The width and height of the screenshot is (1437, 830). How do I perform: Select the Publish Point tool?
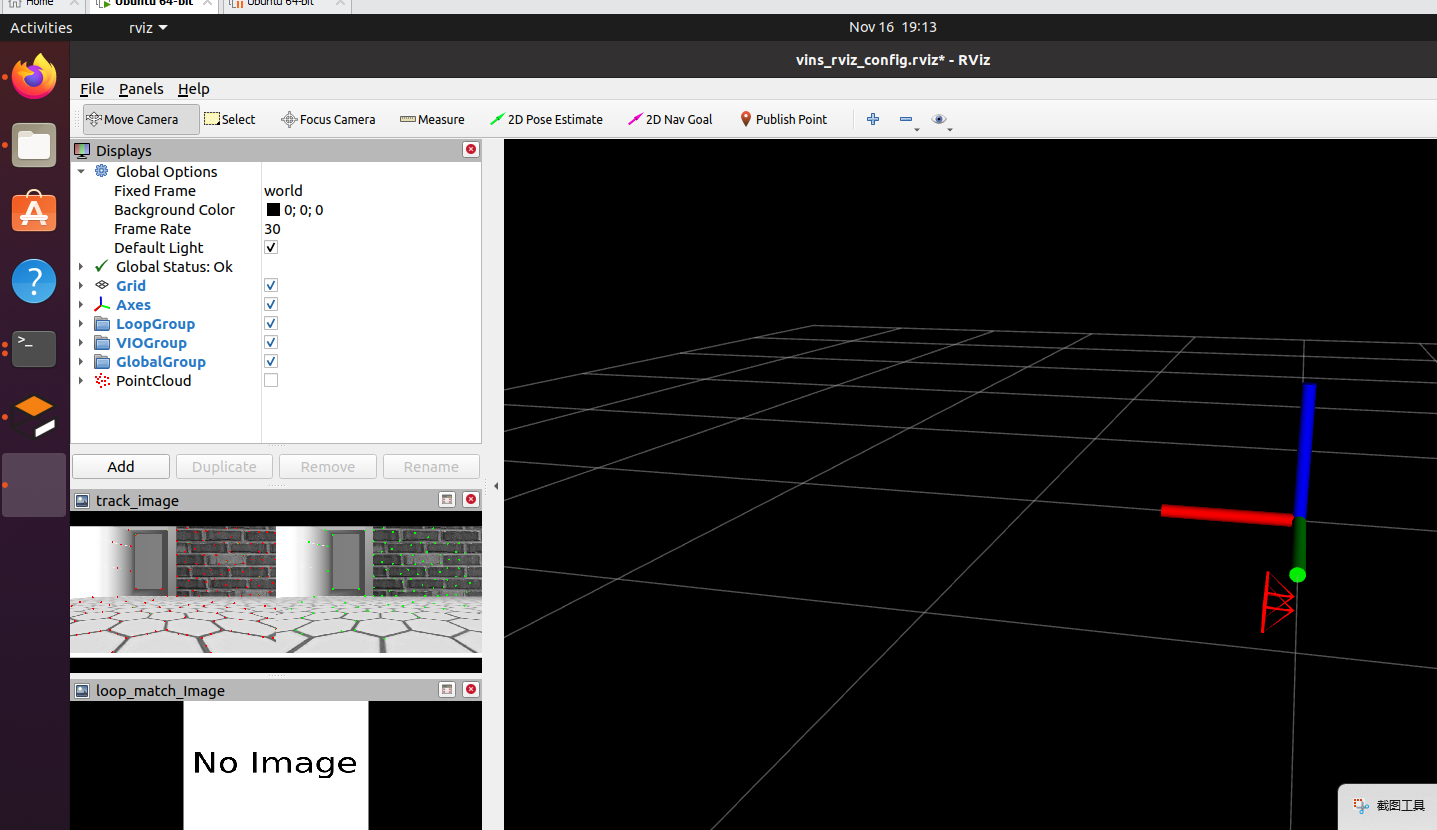783,119
